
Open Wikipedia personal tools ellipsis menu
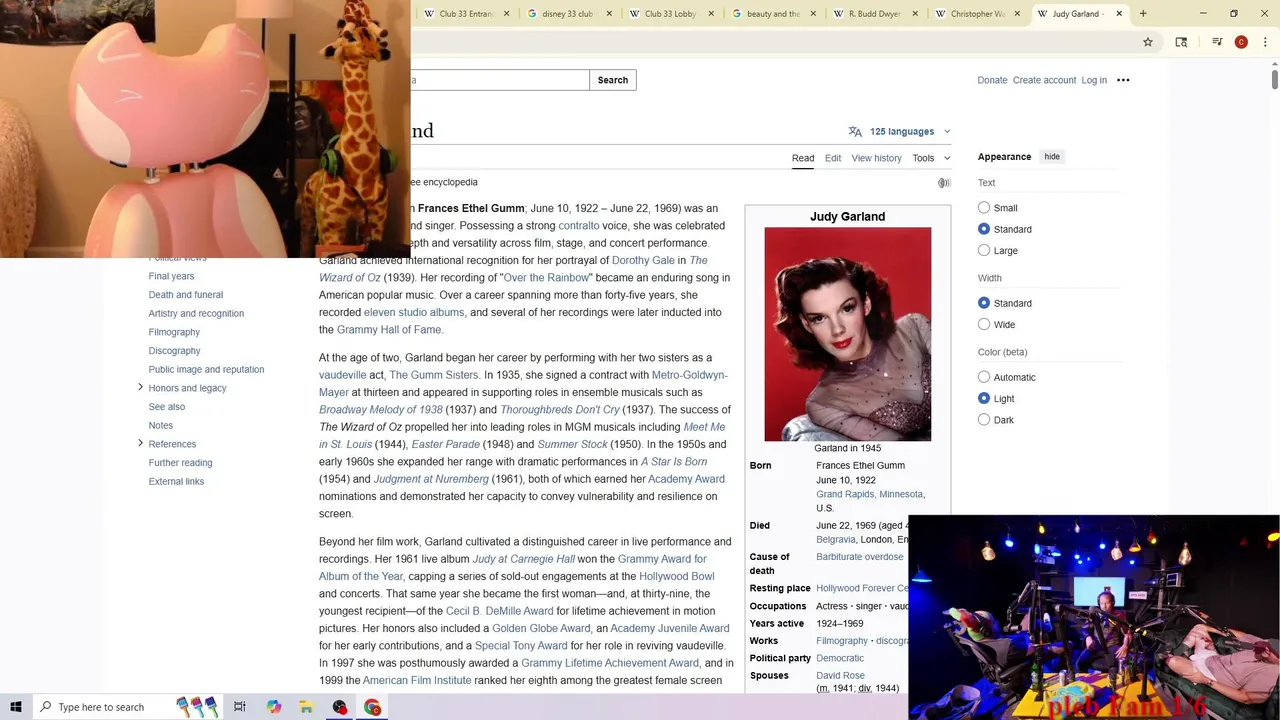1123,80
